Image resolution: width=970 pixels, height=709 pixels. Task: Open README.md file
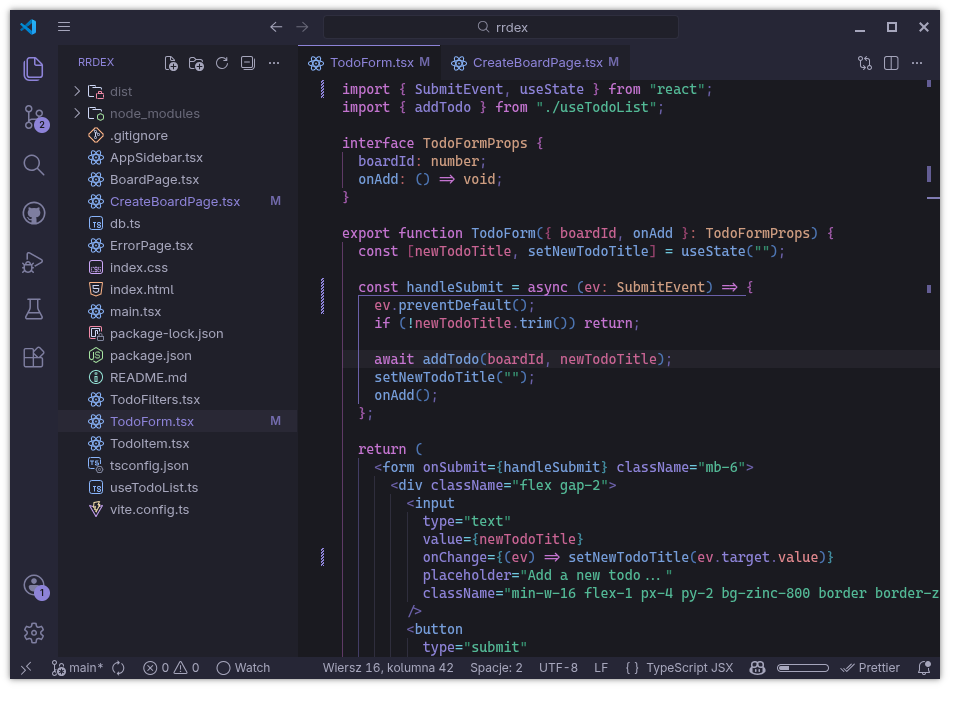(x=178, y=377)
